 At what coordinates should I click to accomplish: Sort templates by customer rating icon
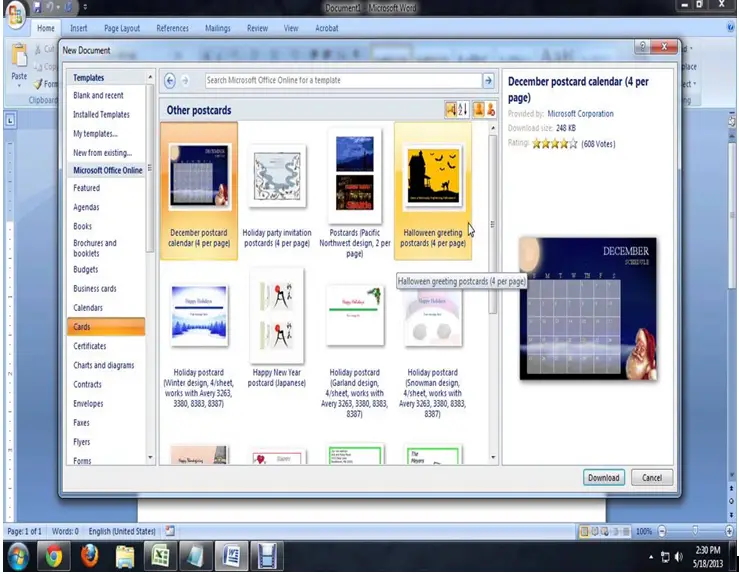(x=451, y=110)
